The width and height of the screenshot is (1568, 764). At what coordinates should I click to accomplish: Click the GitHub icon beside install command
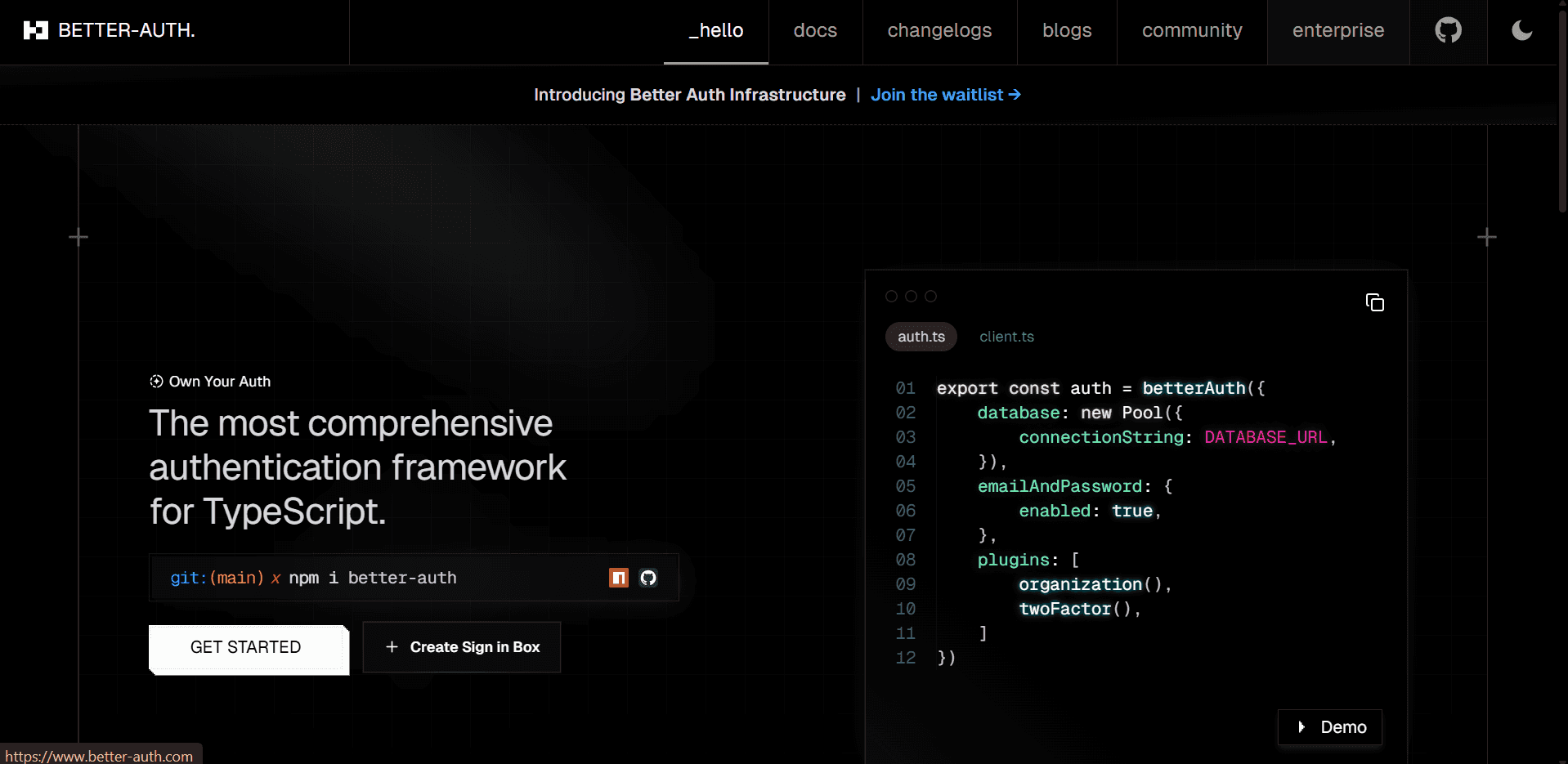pos(648,578)
